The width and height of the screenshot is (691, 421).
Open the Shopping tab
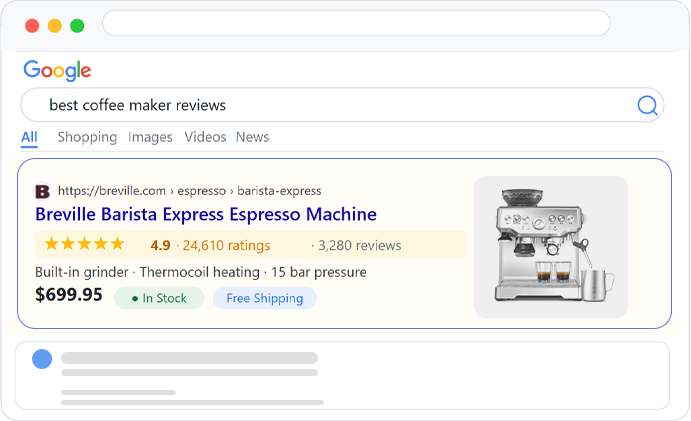[87, 138]
